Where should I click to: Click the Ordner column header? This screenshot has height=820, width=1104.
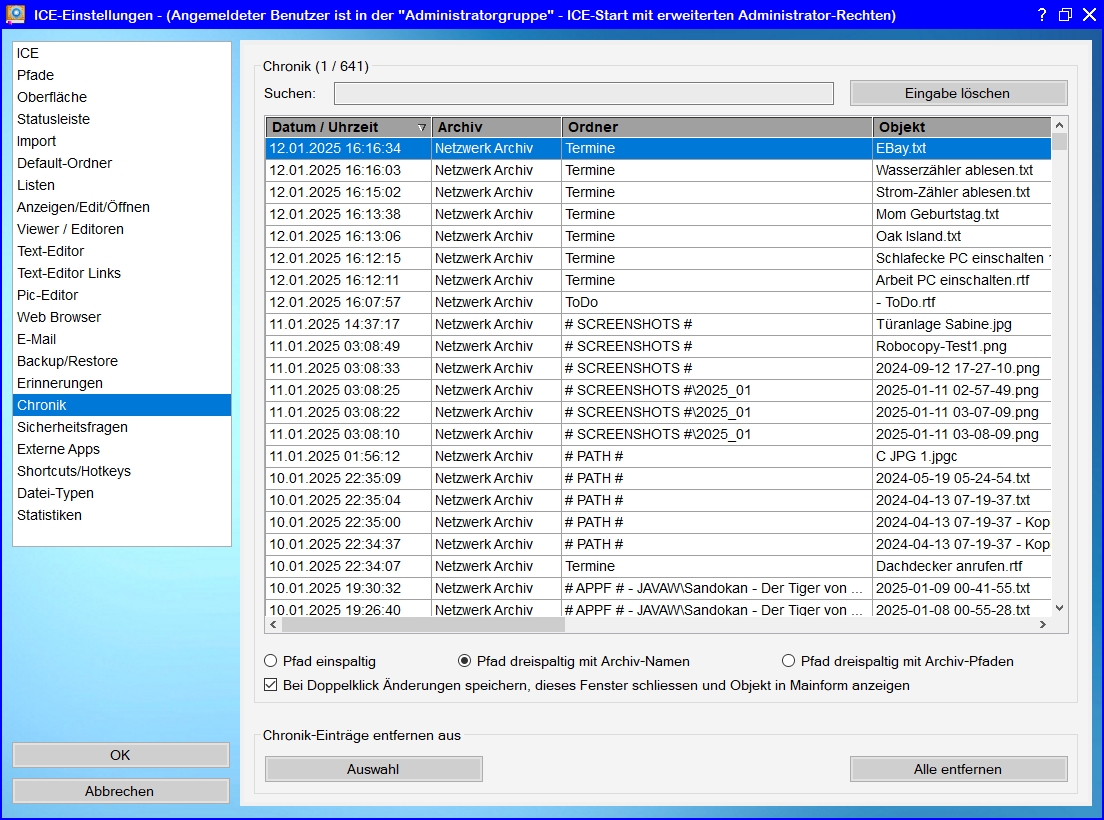pyautogui.click(x=717, y=127)
